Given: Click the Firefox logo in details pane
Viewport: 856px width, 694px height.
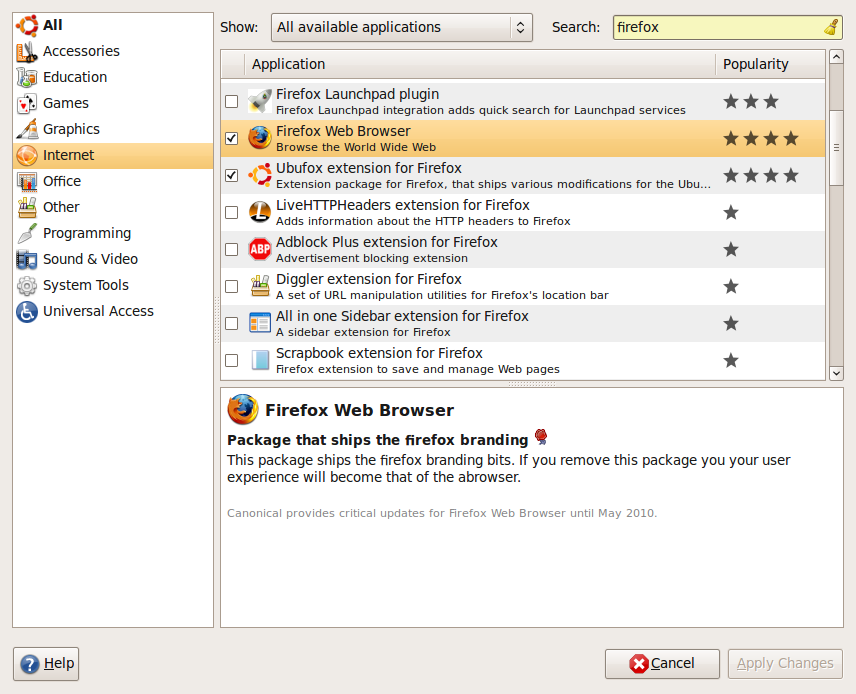Looking at the screenshot, I should [x=243, y=409].
